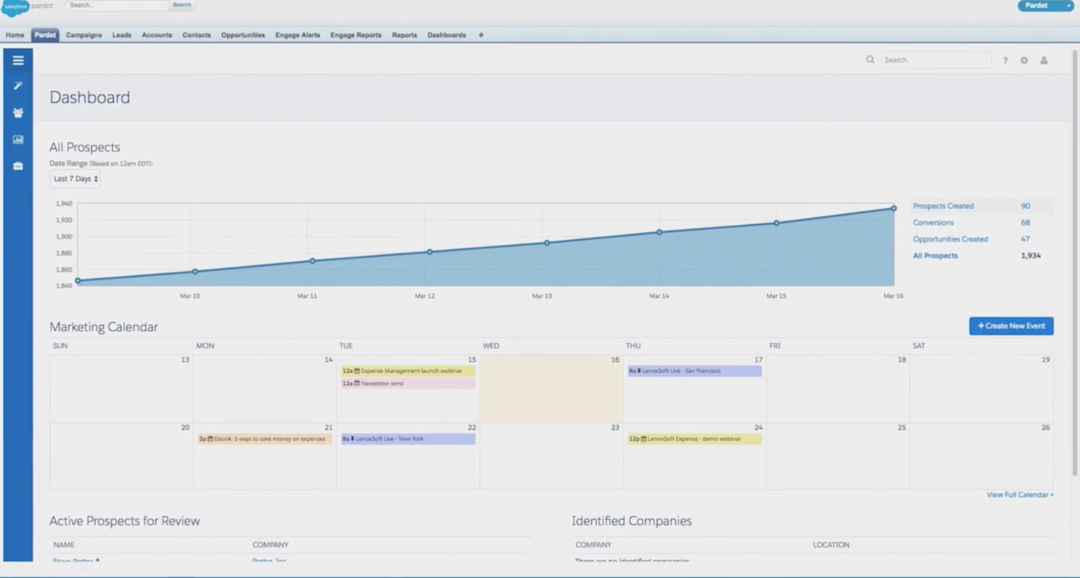Open the Expense Management launch webinar event

click(408, 371)
